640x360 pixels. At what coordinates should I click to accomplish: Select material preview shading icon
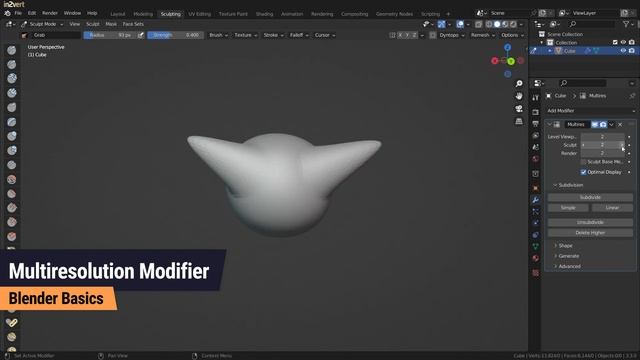(x=505, y=24)
